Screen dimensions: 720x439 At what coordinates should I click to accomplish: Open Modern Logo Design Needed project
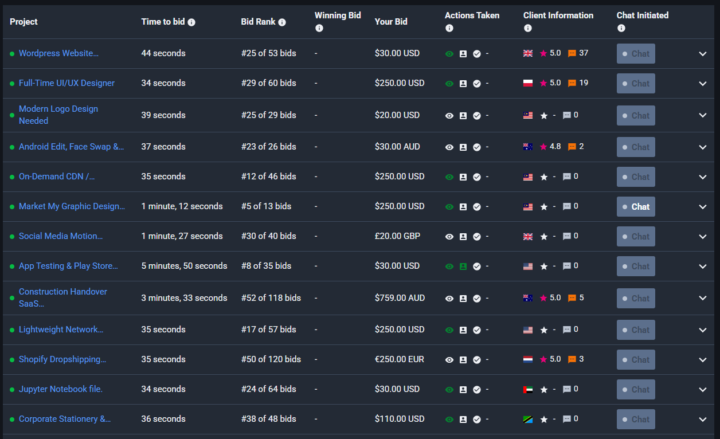[58, 115]
